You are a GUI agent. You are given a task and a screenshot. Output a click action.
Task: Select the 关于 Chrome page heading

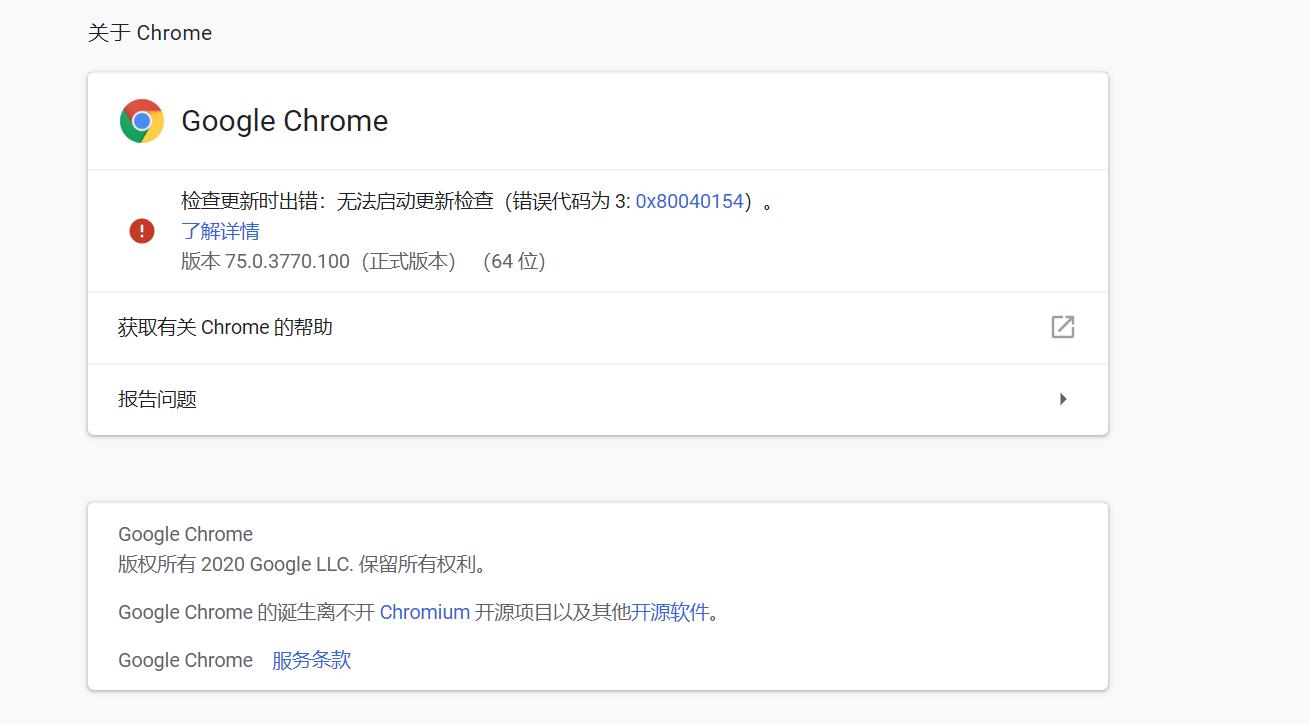pyautogui.click(x=150, y=32)
